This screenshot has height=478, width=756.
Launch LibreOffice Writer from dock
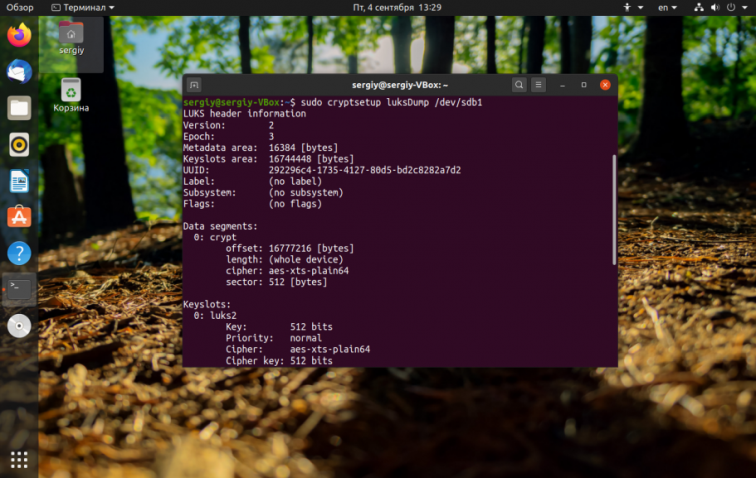(x=19, y=181)
